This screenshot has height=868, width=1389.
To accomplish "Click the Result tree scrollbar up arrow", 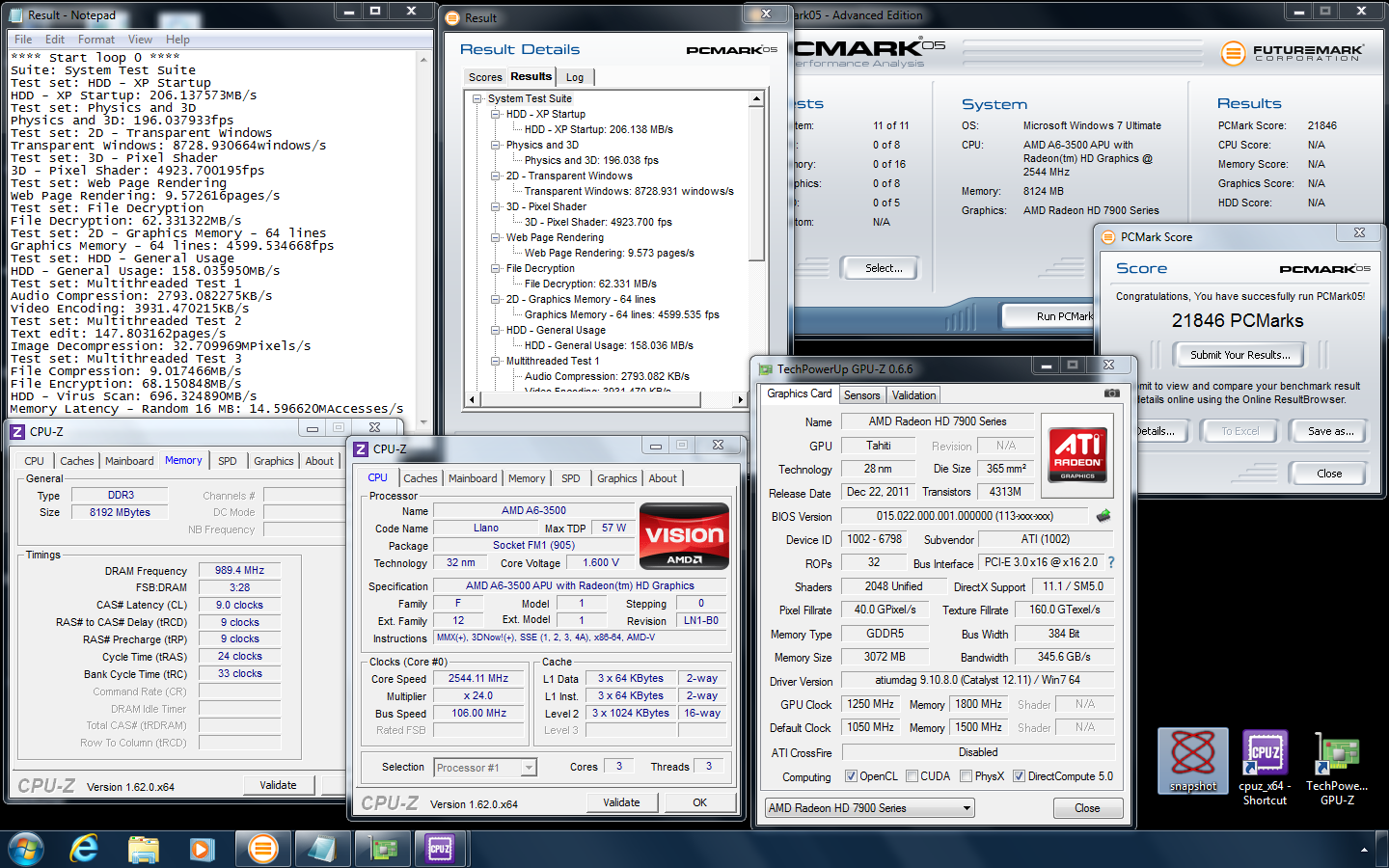I will [x=757, y=98].
